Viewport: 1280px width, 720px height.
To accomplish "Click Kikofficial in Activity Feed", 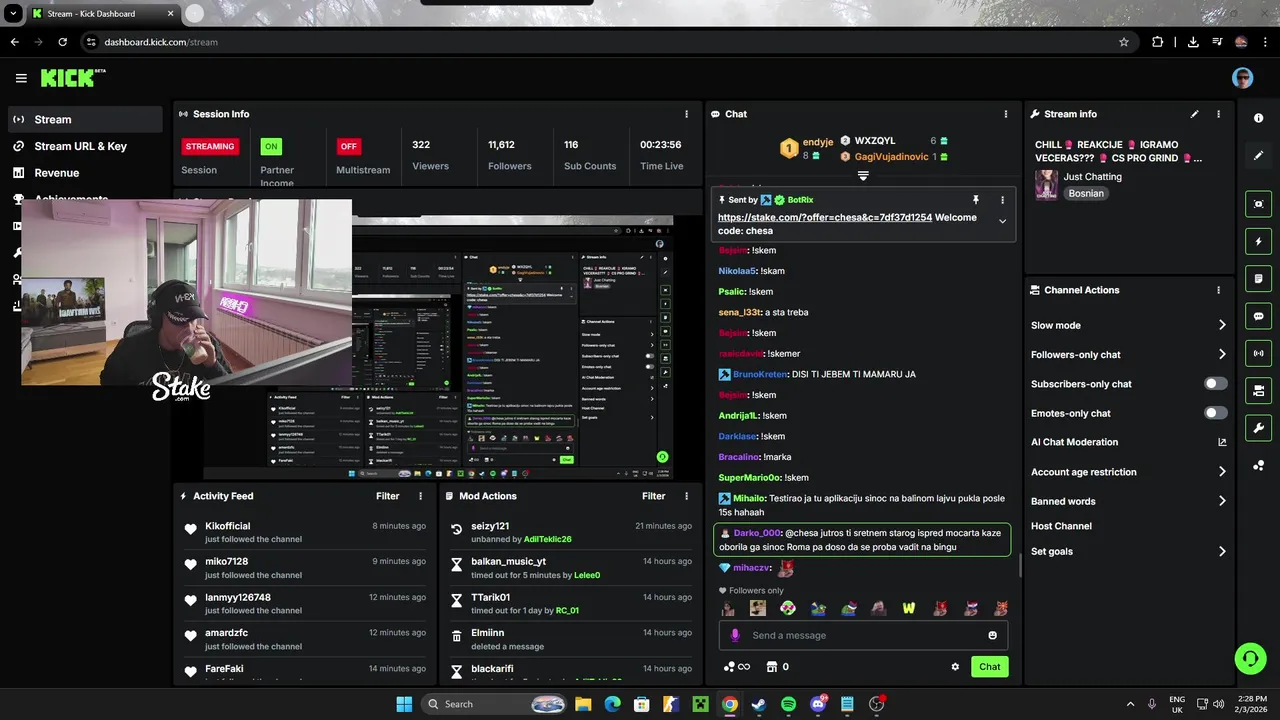I will [228, 526].
